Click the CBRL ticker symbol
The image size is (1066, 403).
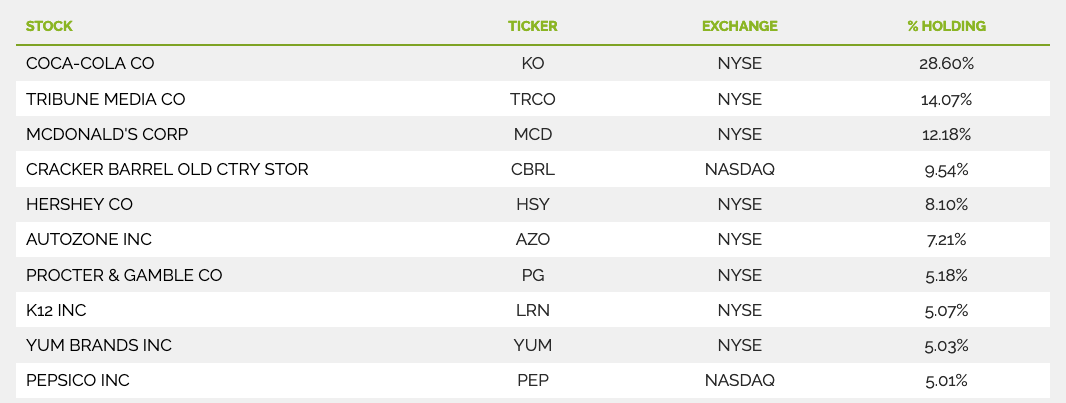tap(533, 169)
